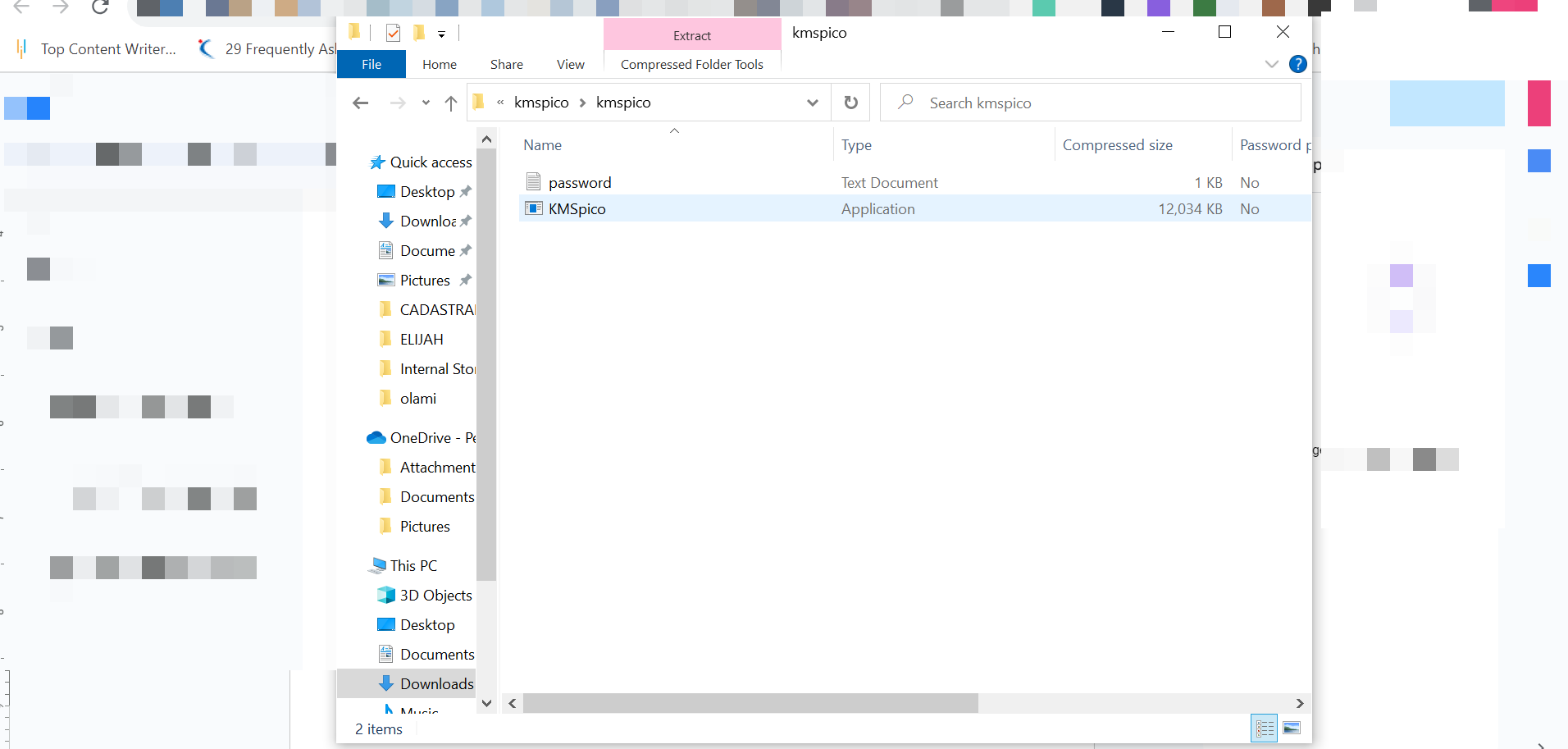1568x749 pixels.
Task: Switch to the View tab
Action: 570,64
